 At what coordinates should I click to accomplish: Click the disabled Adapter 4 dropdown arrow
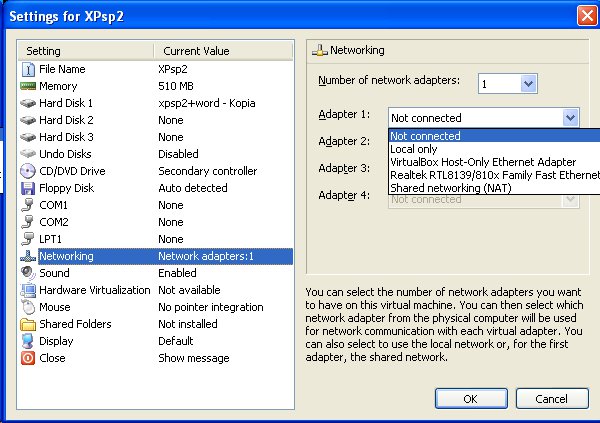pos(570,200)
